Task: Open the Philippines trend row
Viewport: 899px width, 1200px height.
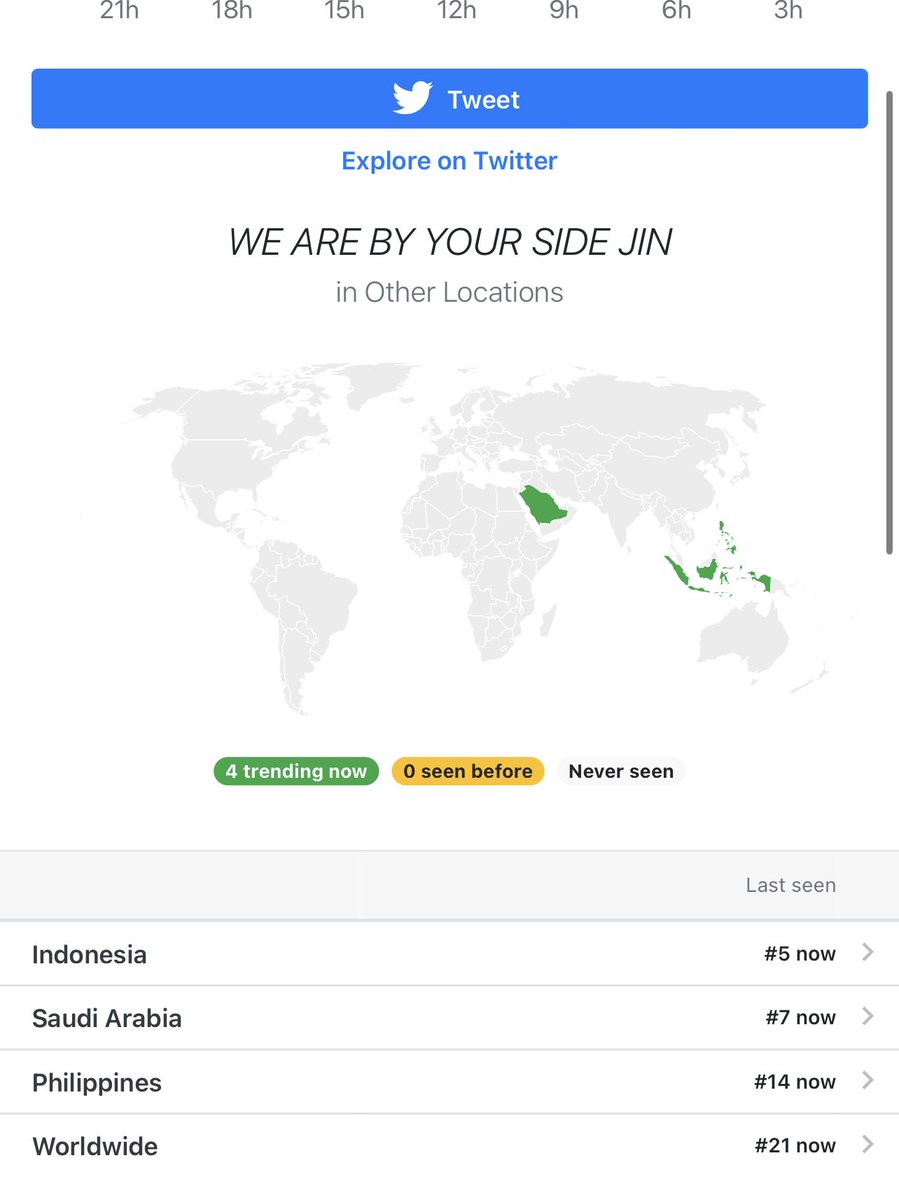Action: 449,1082
